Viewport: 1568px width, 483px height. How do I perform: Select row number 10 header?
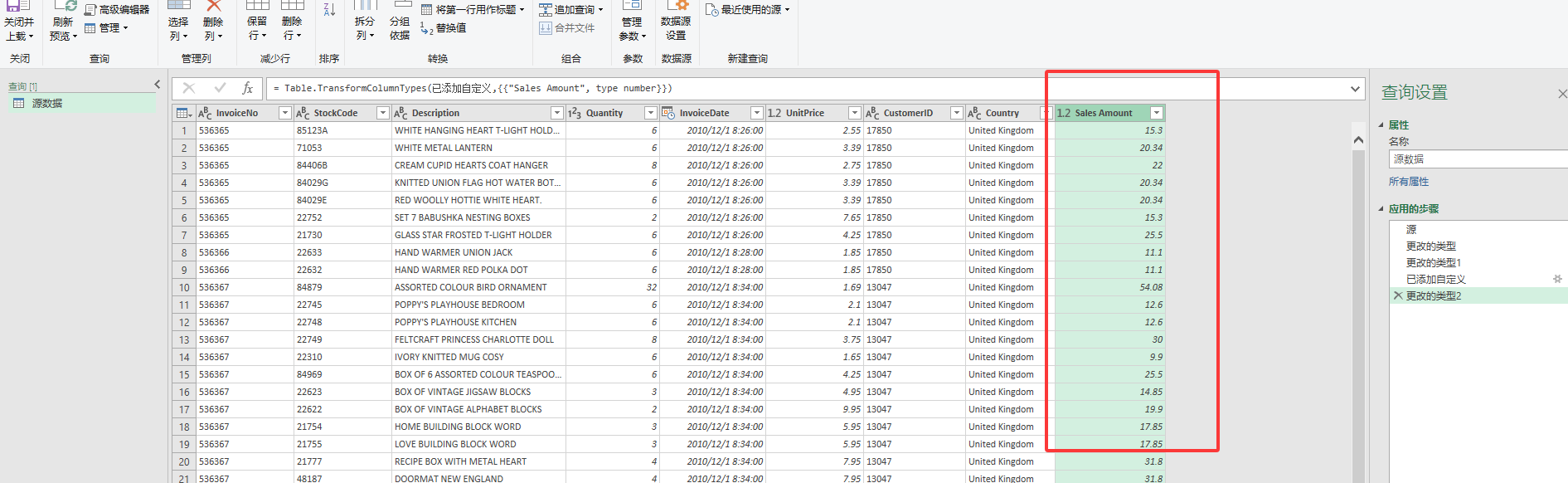(184, 287)
